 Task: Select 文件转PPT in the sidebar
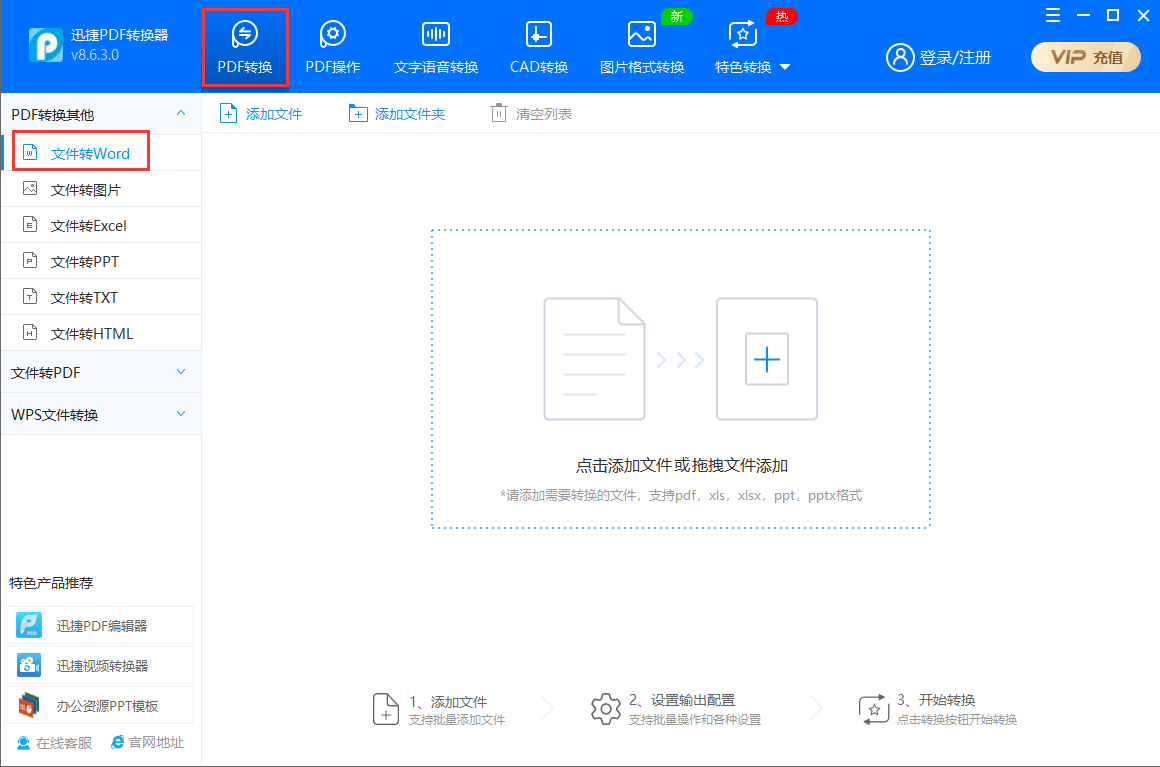pos(102,261)
